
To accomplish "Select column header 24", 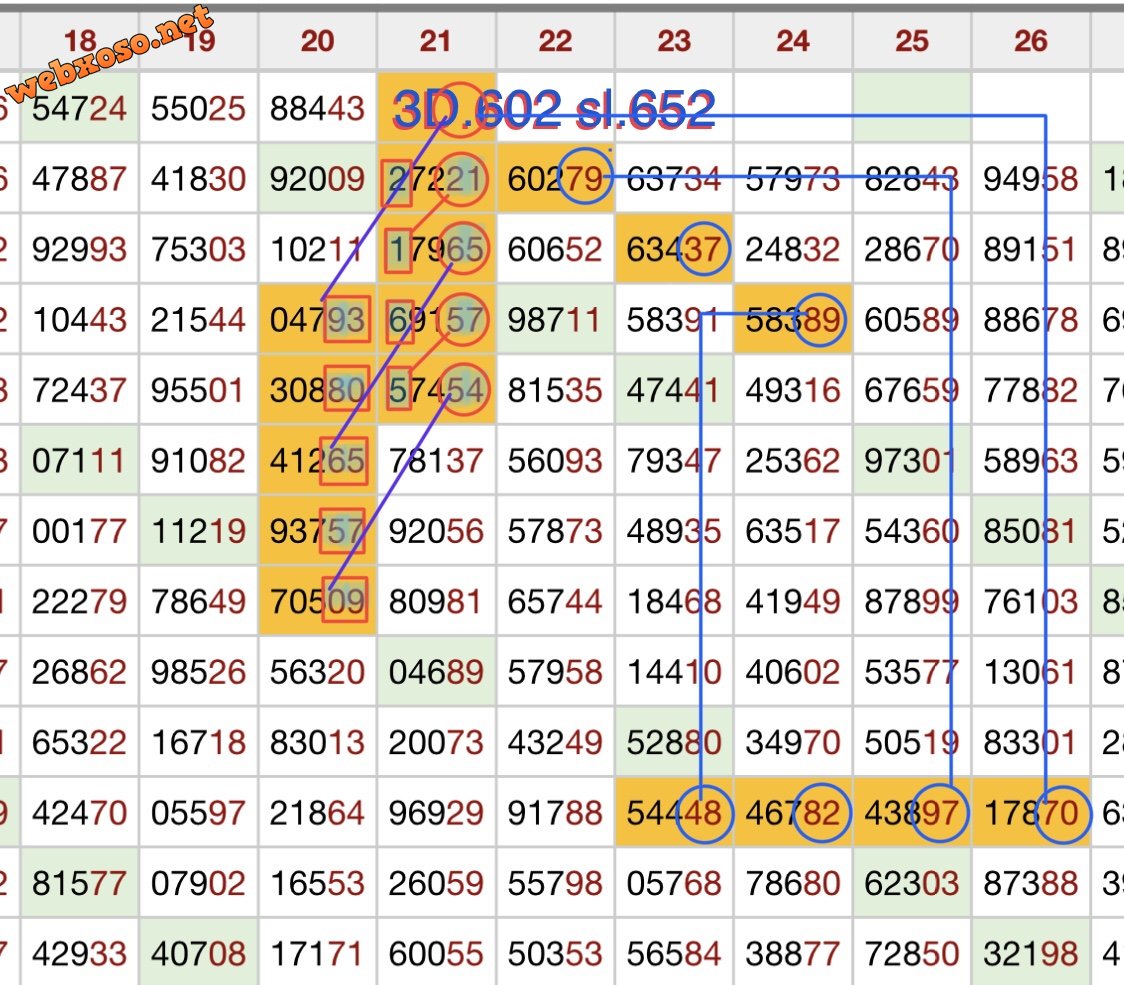I will coord(792,41).
